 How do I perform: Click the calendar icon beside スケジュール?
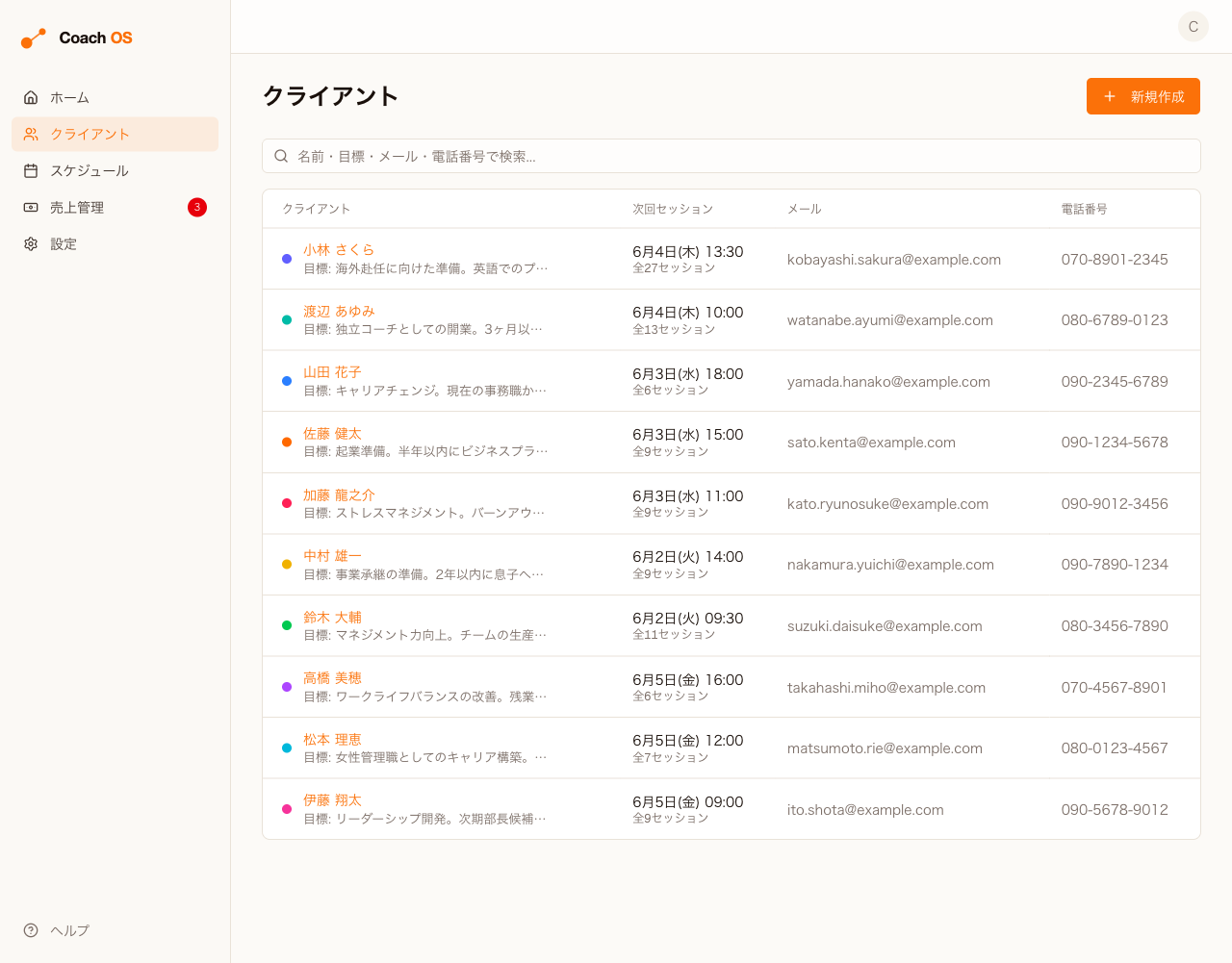31,170
